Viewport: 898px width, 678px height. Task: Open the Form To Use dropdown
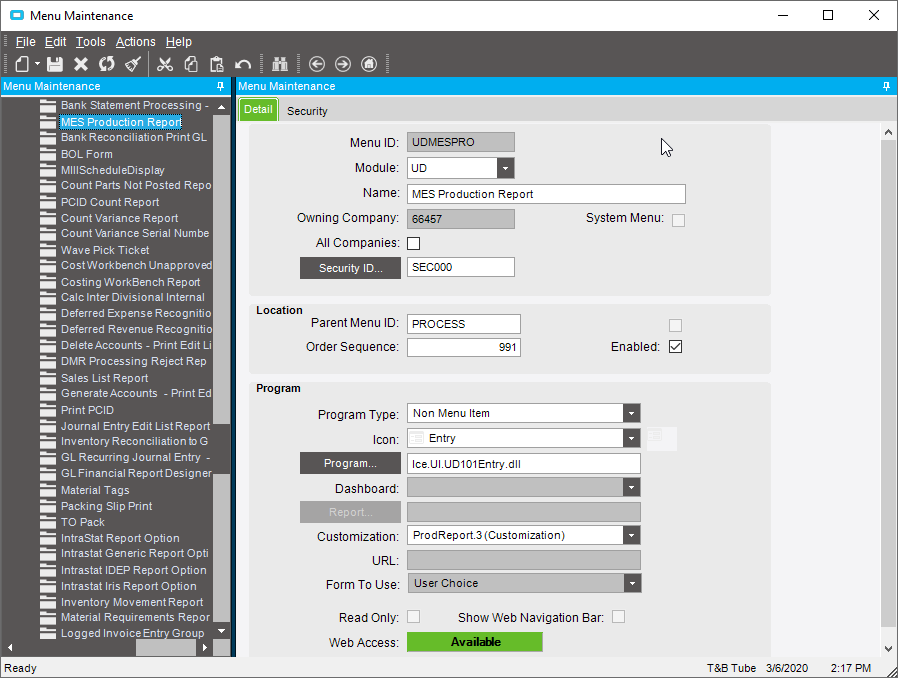tap(632, 584)
